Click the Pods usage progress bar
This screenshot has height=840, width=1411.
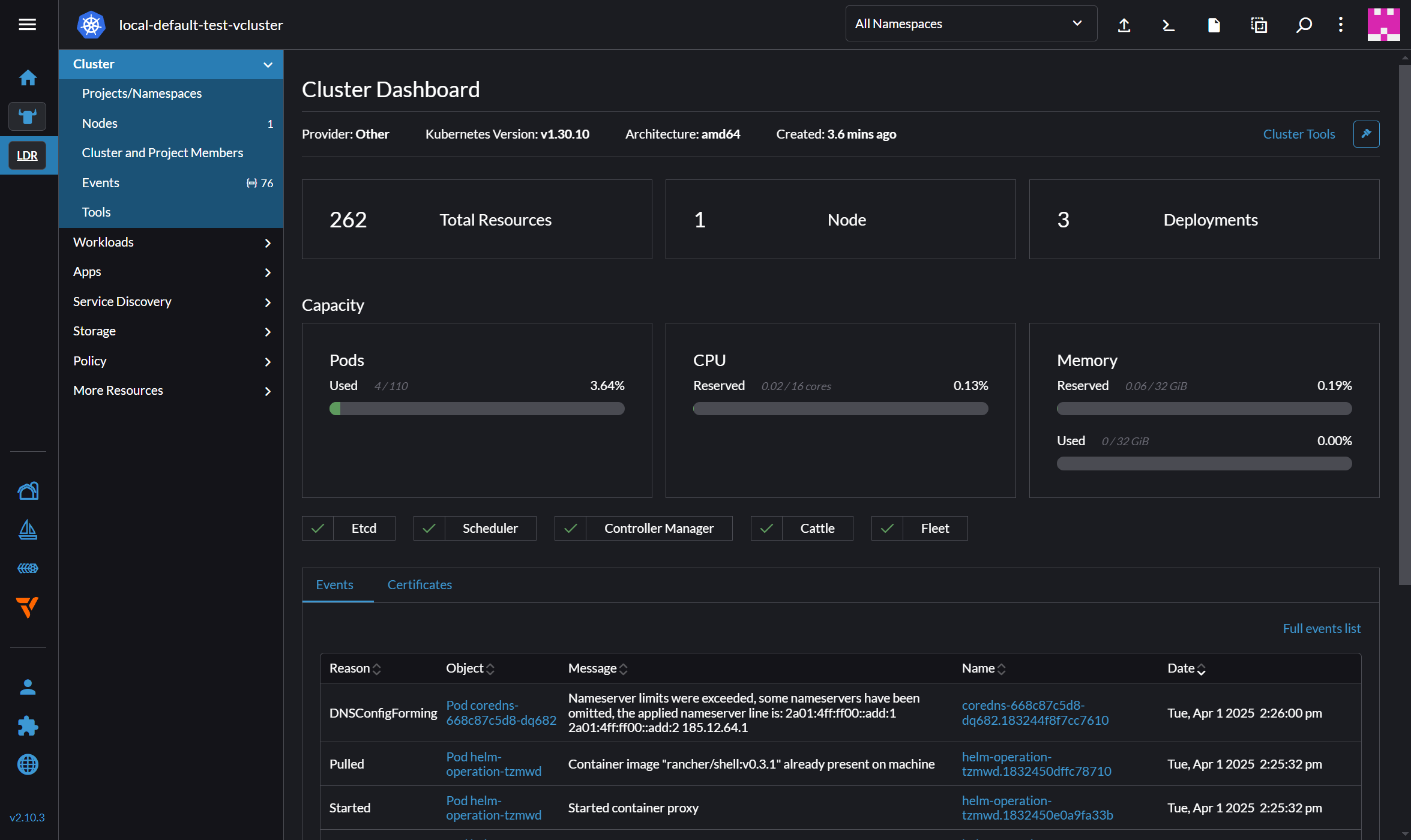click(477, 409)
